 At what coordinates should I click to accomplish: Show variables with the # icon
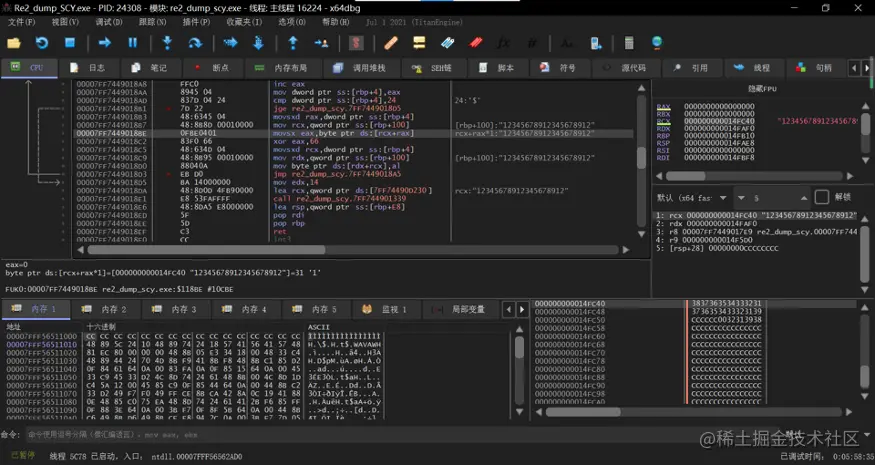(532, 43)
